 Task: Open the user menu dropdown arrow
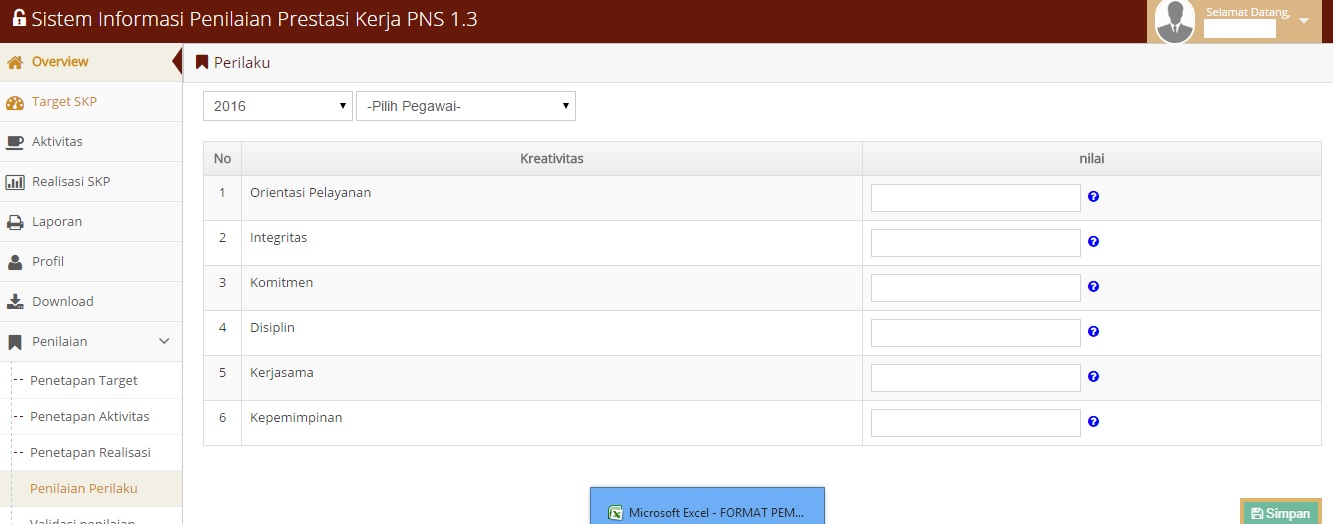pos(1303,21)
